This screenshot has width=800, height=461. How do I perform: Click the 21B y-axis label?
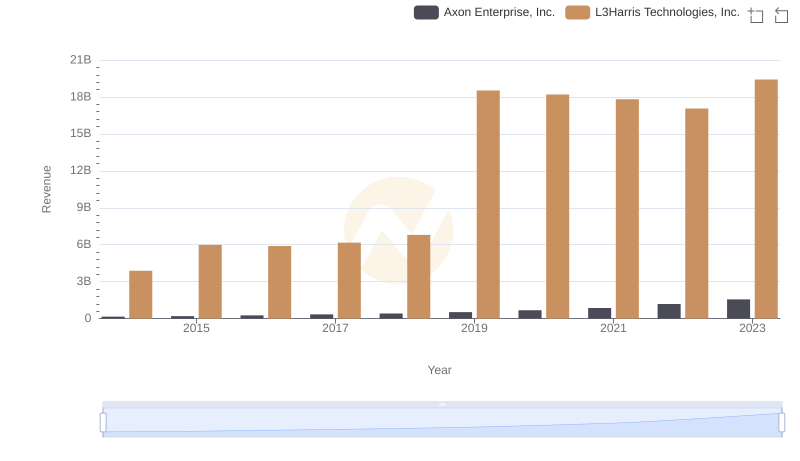tap(81, 60)
